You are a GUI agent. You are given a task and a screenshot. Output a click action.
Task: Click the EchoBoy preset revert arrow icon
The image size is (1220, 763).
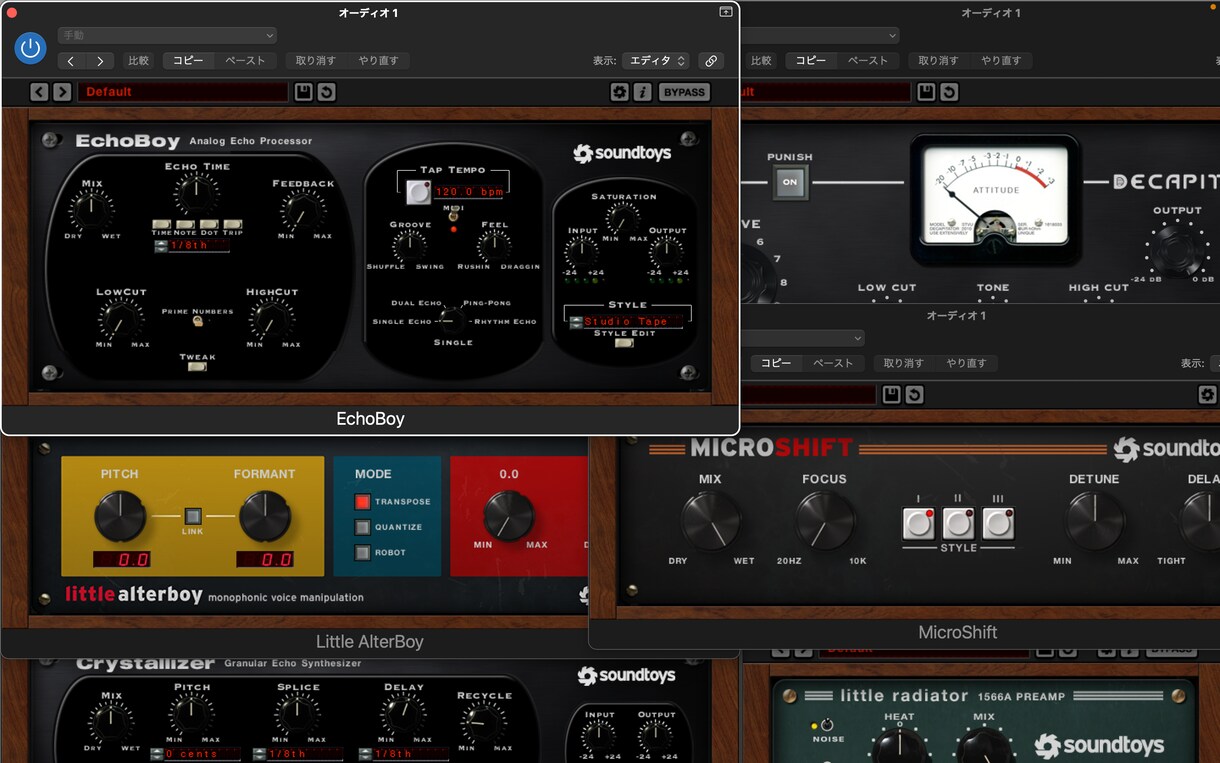326,92
